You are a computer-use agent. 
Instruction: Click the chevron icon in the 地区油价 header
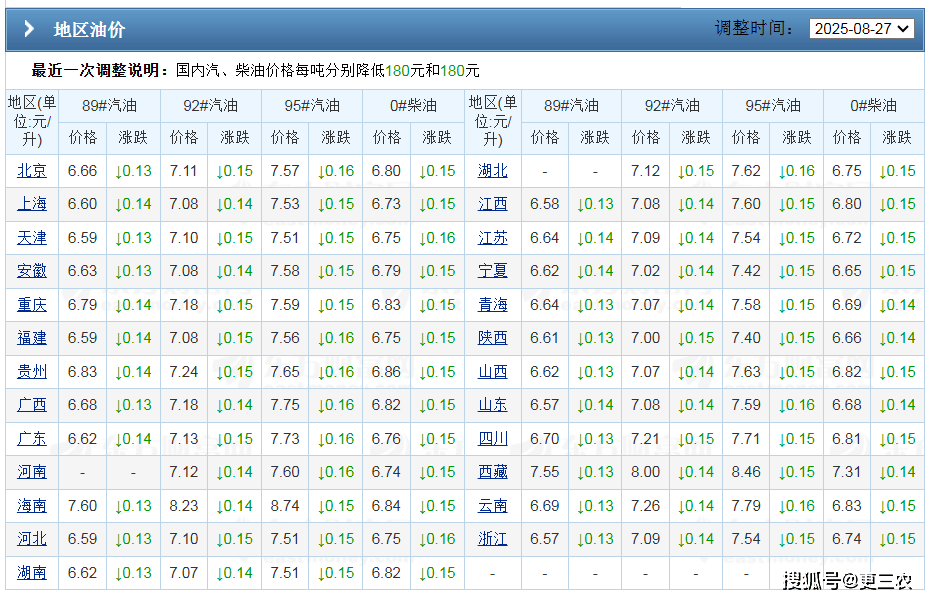[28, 29]
